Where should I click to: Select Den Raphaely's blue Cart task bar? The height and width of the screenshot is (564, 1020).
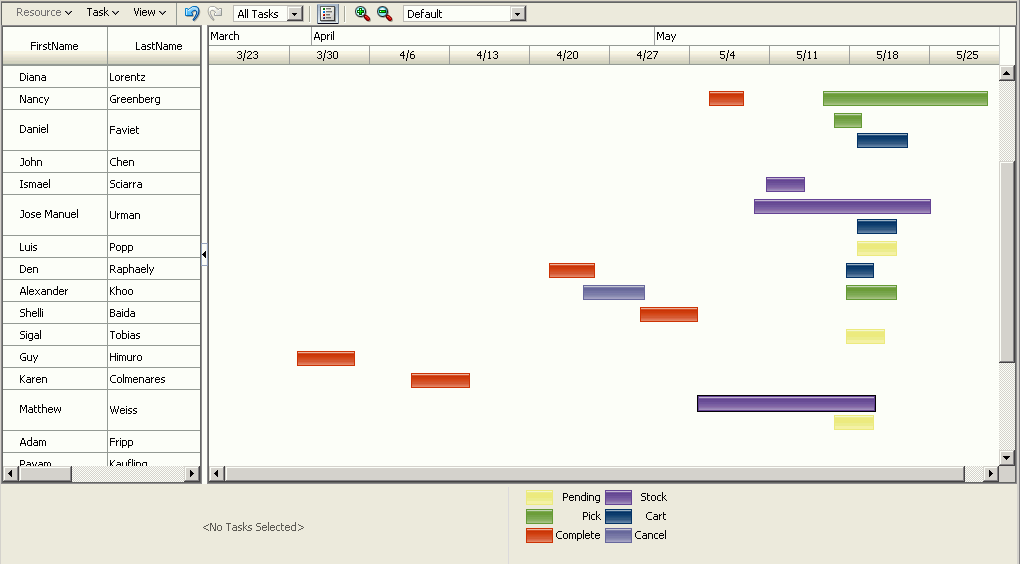(x=860, y=271)
